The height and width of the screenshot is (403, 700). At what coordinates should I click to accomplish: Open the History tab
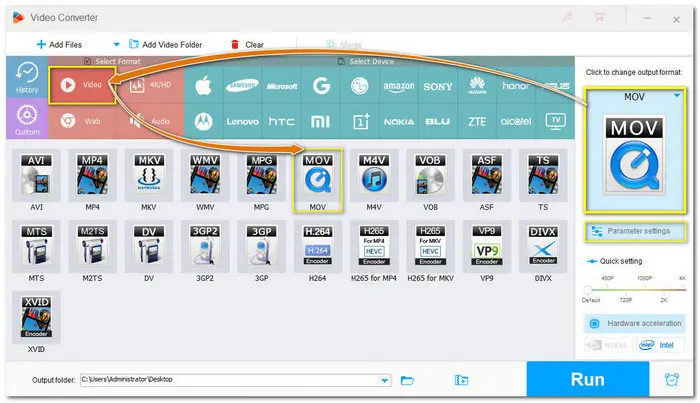27,78
